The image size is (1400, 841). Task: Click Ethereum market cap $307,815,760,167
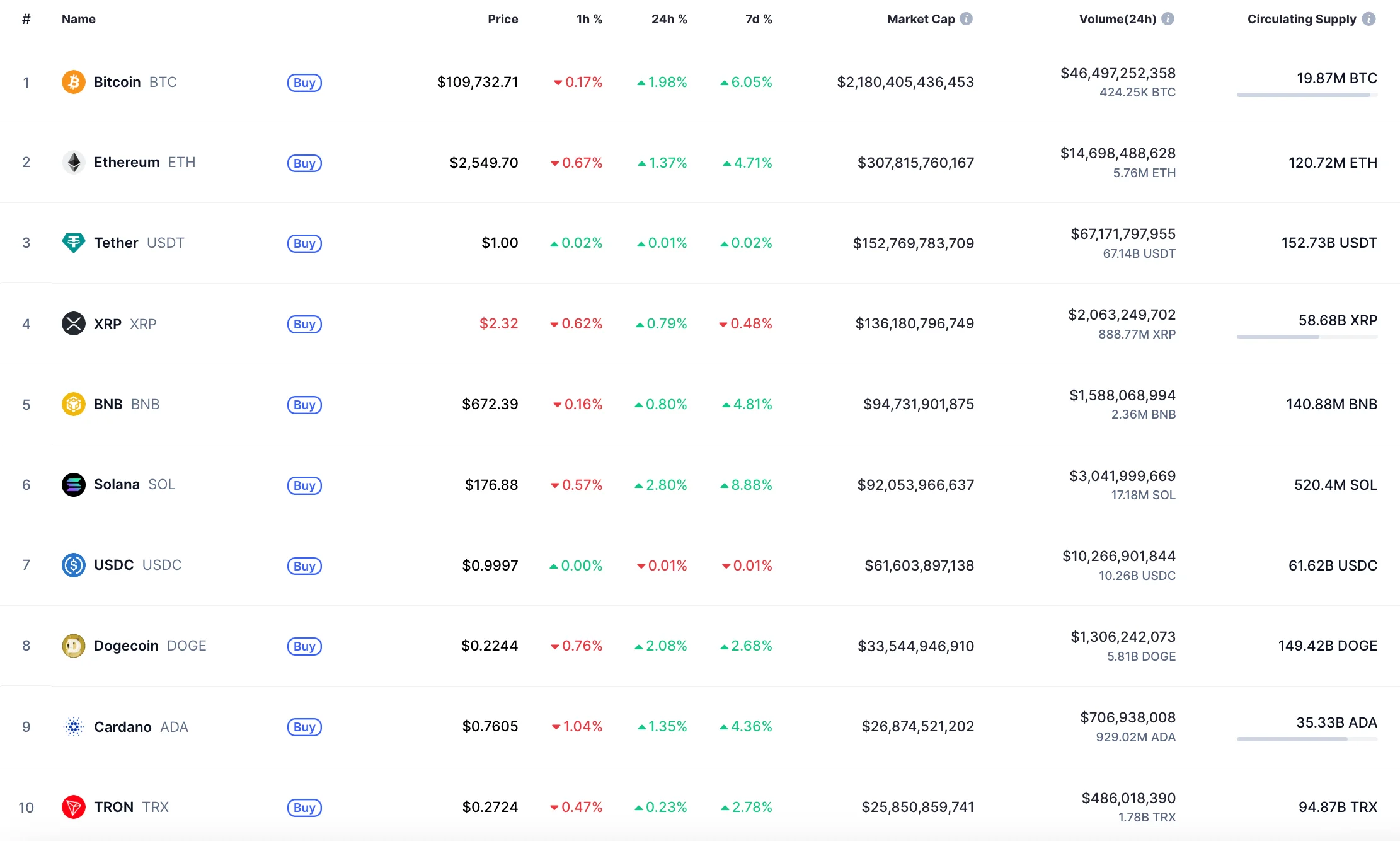[915, 163]
